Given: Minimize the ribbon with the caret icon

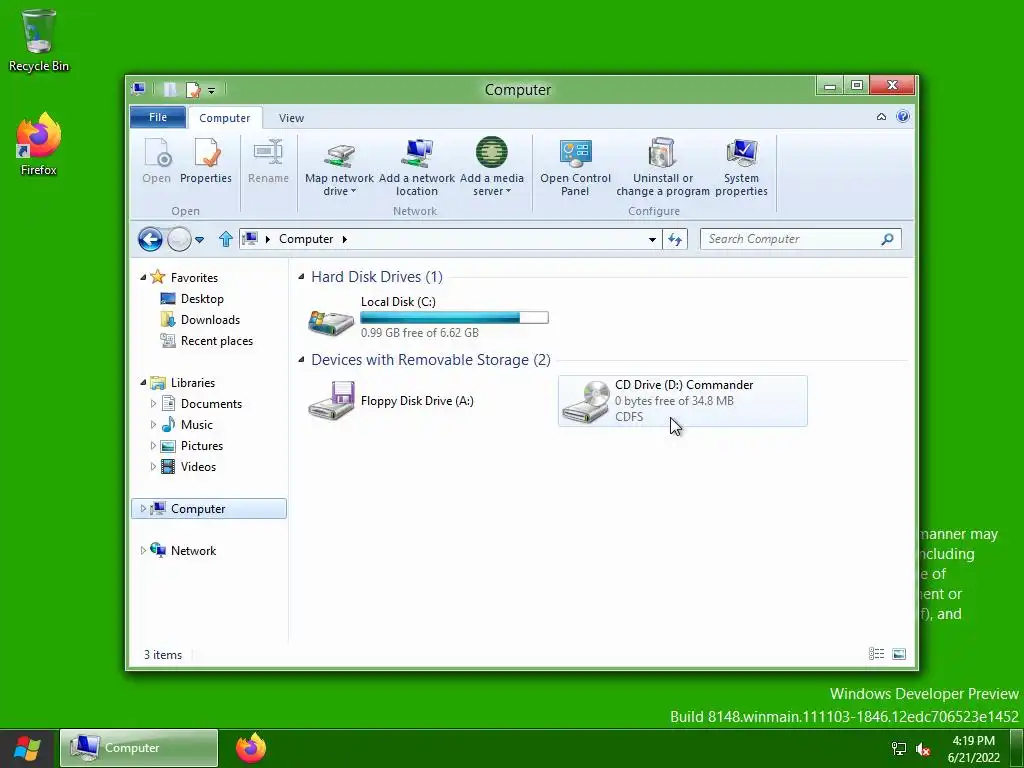Looking at the screenshot, I should pos(881,117).
